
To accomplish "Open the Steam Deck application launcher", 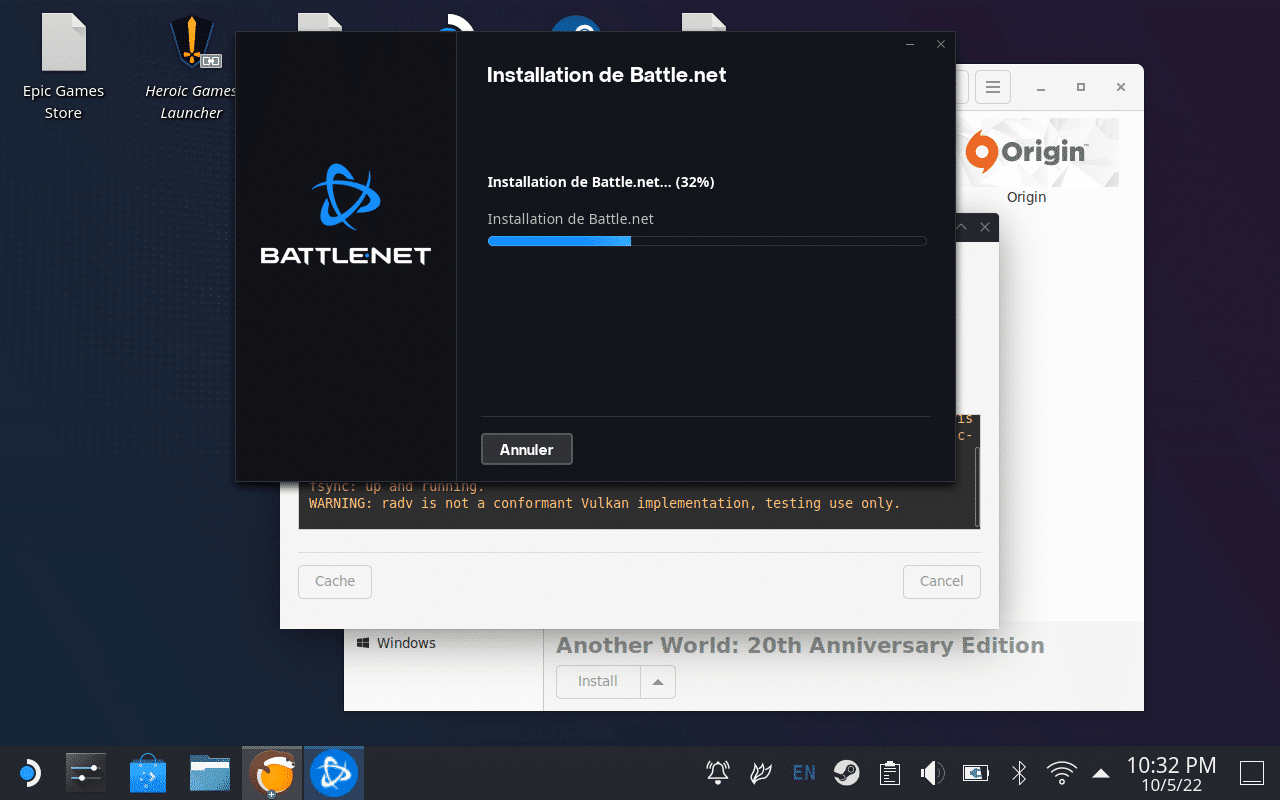I will point(29,773).
